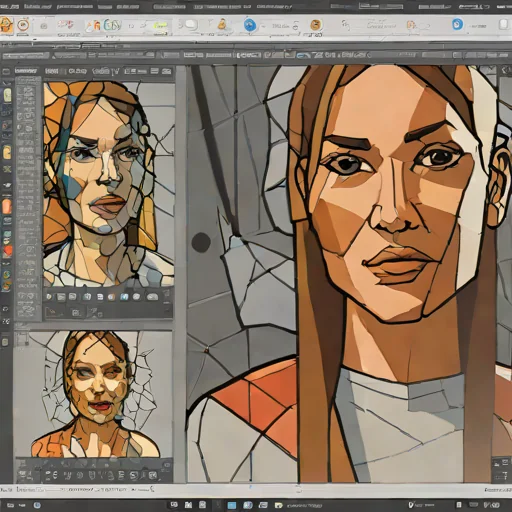Toggle the eye icon above lower-left panel toolbar

click(x=167, y=465)
